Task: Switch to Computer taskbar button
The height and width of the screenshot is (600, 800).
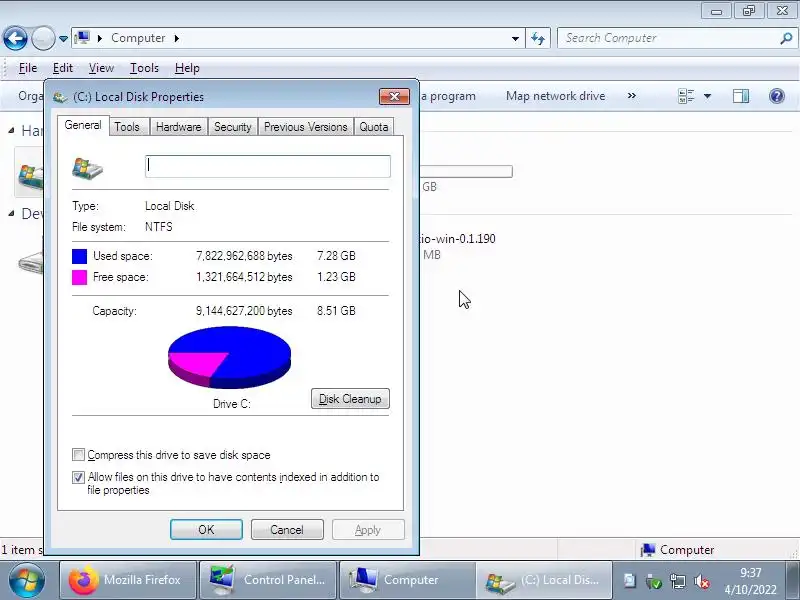Action: [408, 580]
